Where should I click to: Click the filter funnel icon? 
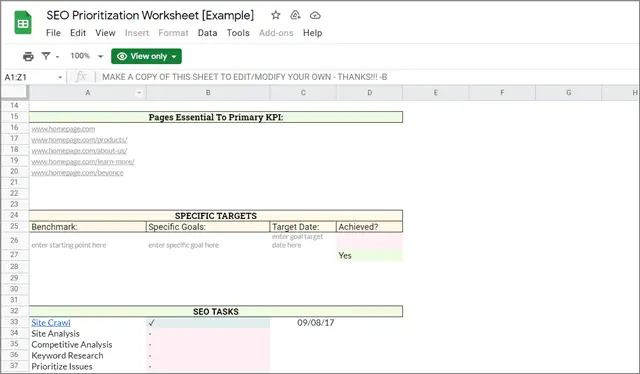(x=46, y=56)
